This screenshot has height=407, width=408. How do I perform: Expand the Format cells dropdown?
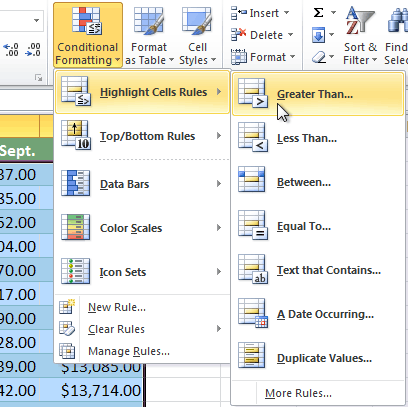coord(263,57)
